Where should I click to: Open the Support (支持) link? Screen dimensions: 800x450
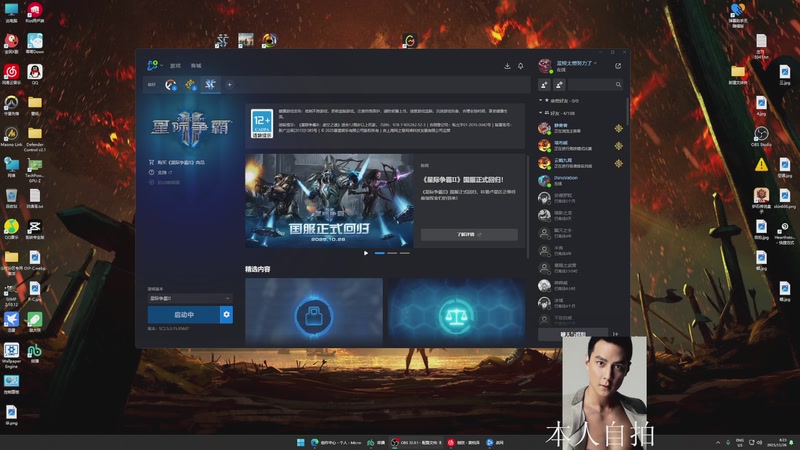coord(161,172)
